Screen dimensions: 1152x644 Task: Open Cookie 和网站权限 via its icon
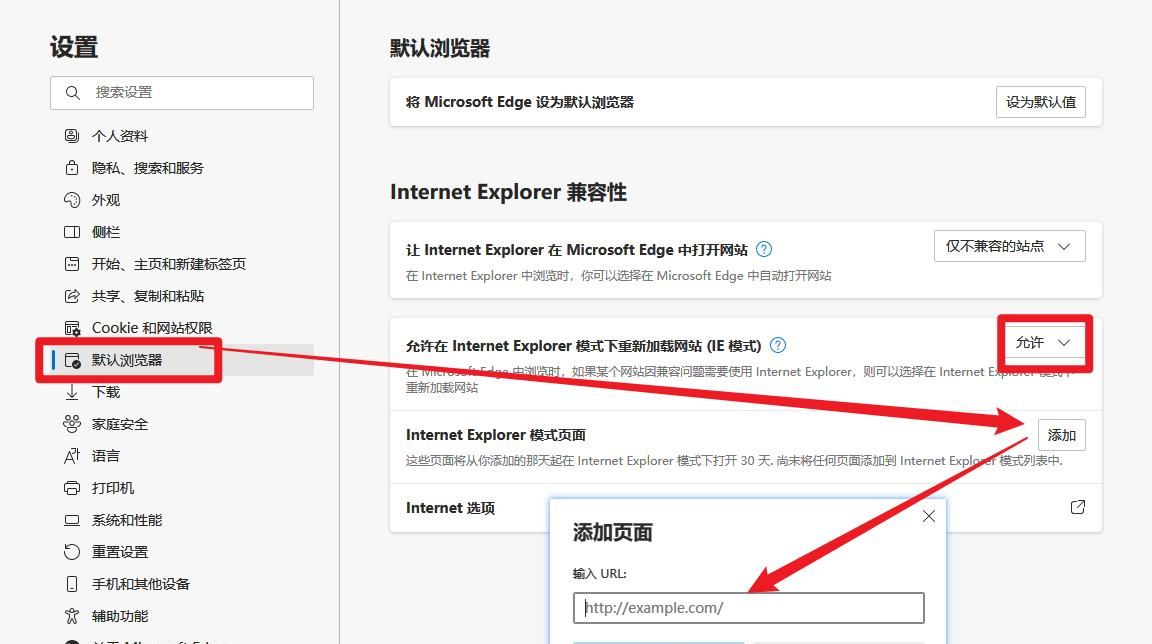pos(69,327)
